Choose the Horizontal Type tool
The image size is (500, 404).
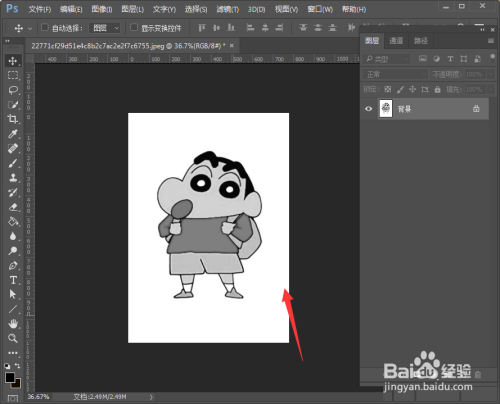(x=13, y=280)
